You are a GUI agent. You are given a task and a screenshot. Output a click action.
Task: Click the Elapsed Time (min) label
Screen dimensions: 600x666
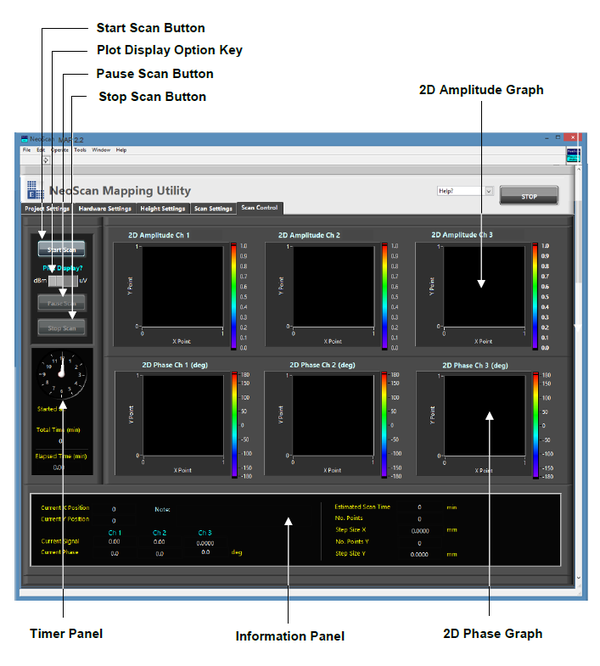click(61, 456)
